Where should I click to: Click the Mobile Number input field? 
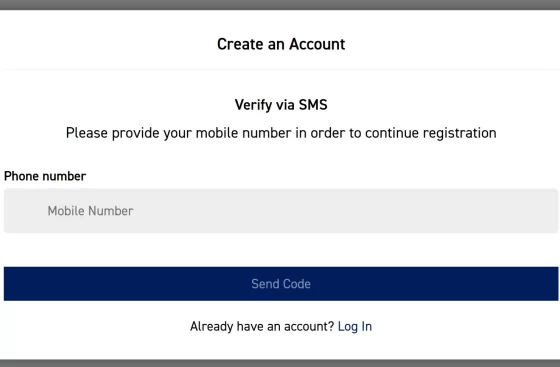(281, 211)
